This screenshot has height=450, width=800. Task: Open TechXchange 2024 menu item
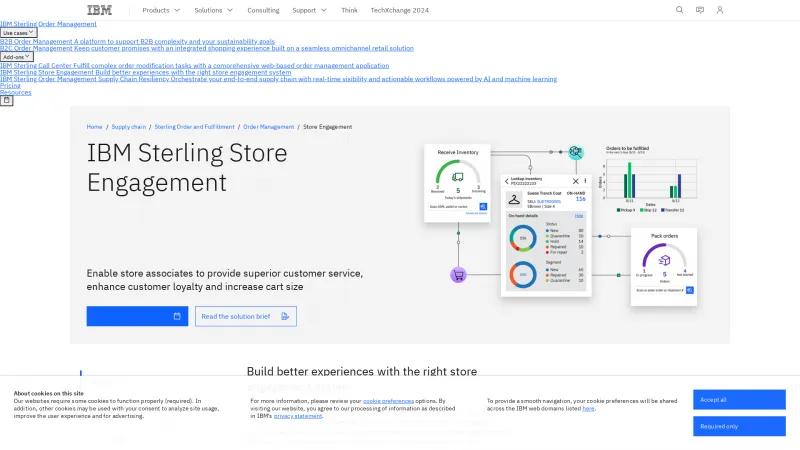(399, 10)
